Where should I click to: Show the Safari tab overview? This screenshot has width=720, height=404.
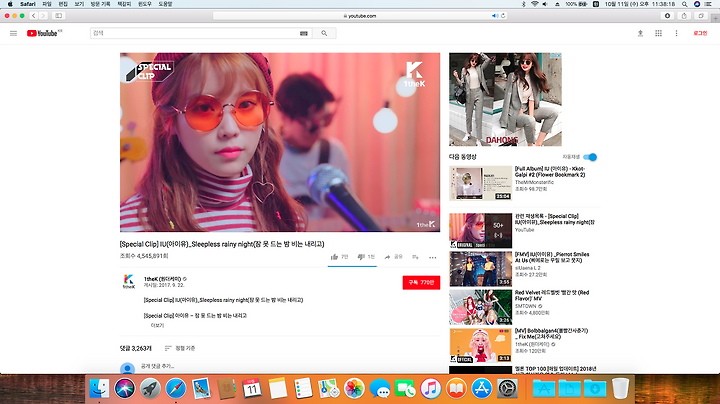click(701, 16)
